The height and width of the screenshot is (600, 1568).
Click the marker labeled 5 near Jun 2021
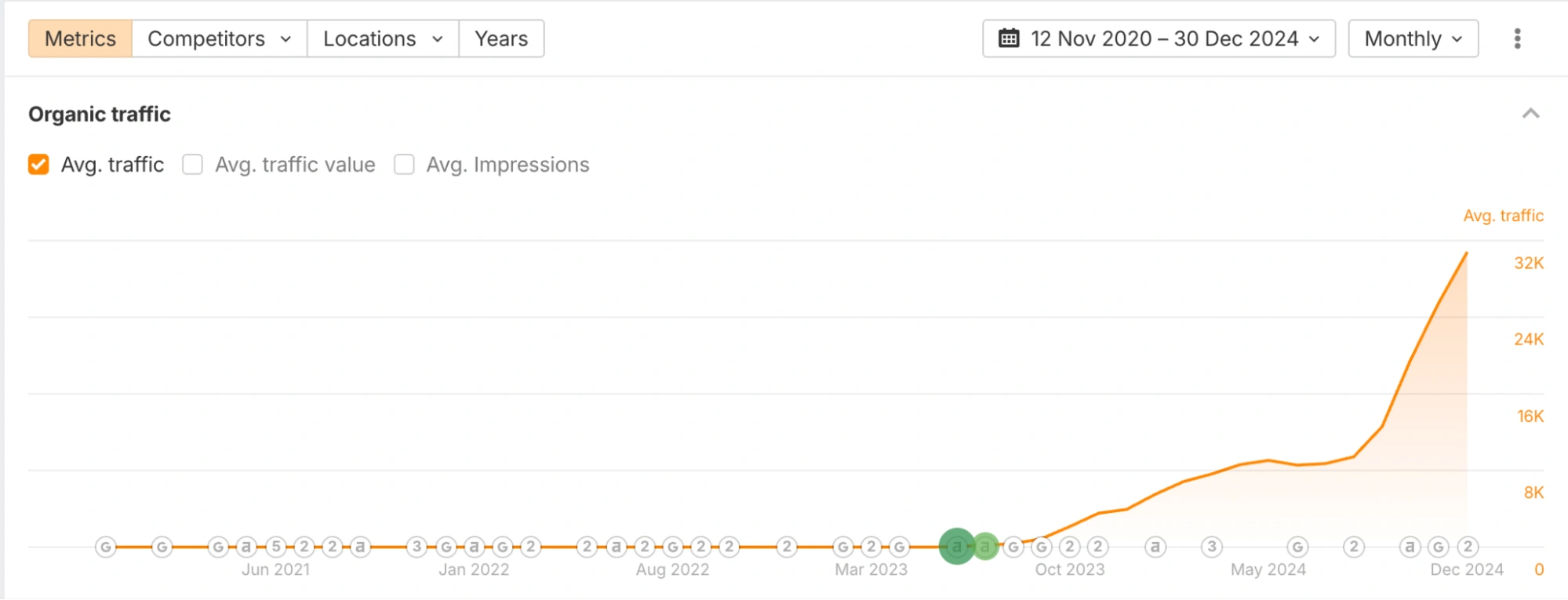click(x=275, y=547)
